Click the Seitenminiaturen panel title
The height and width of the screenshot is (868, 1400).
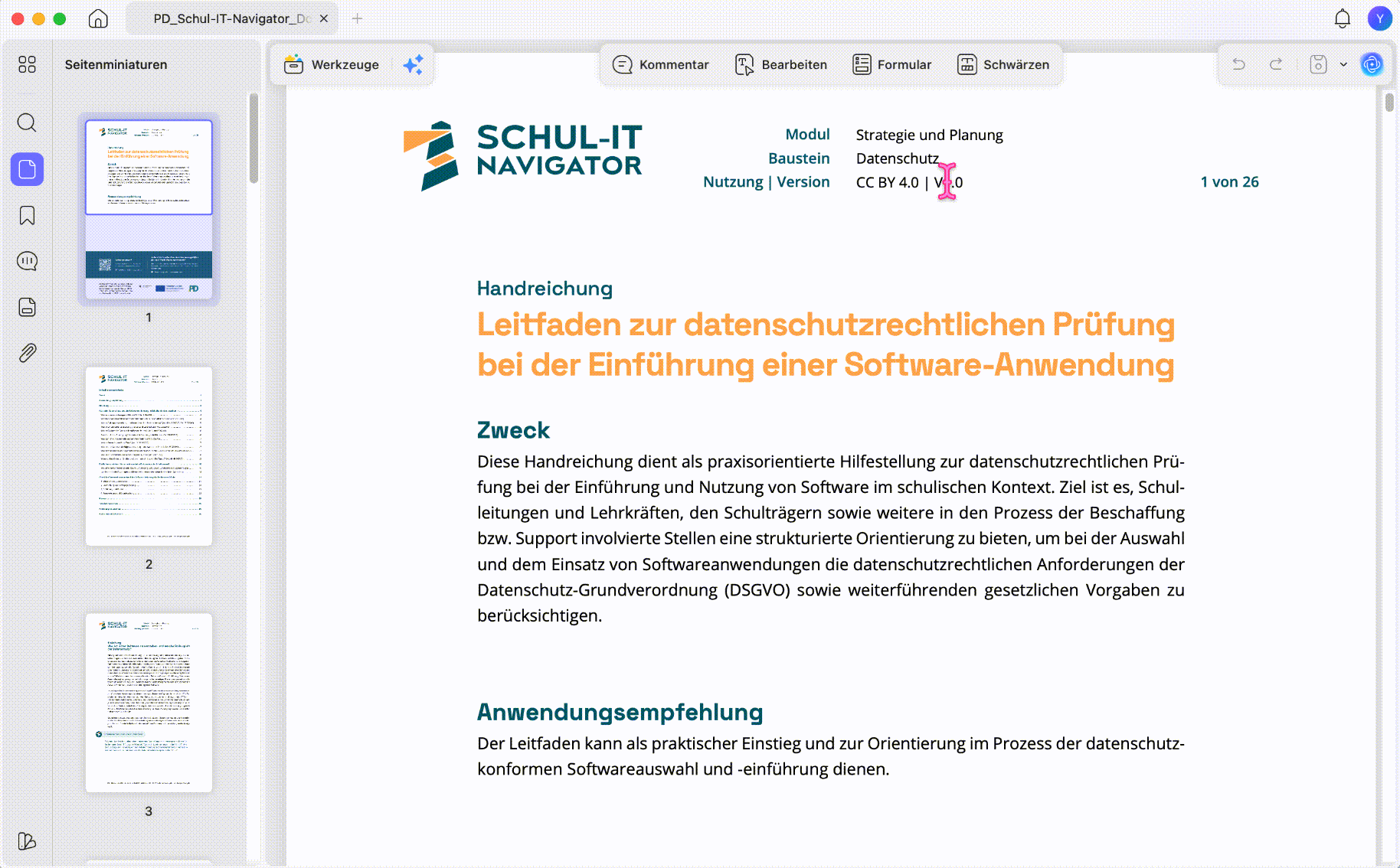point(116,65)
